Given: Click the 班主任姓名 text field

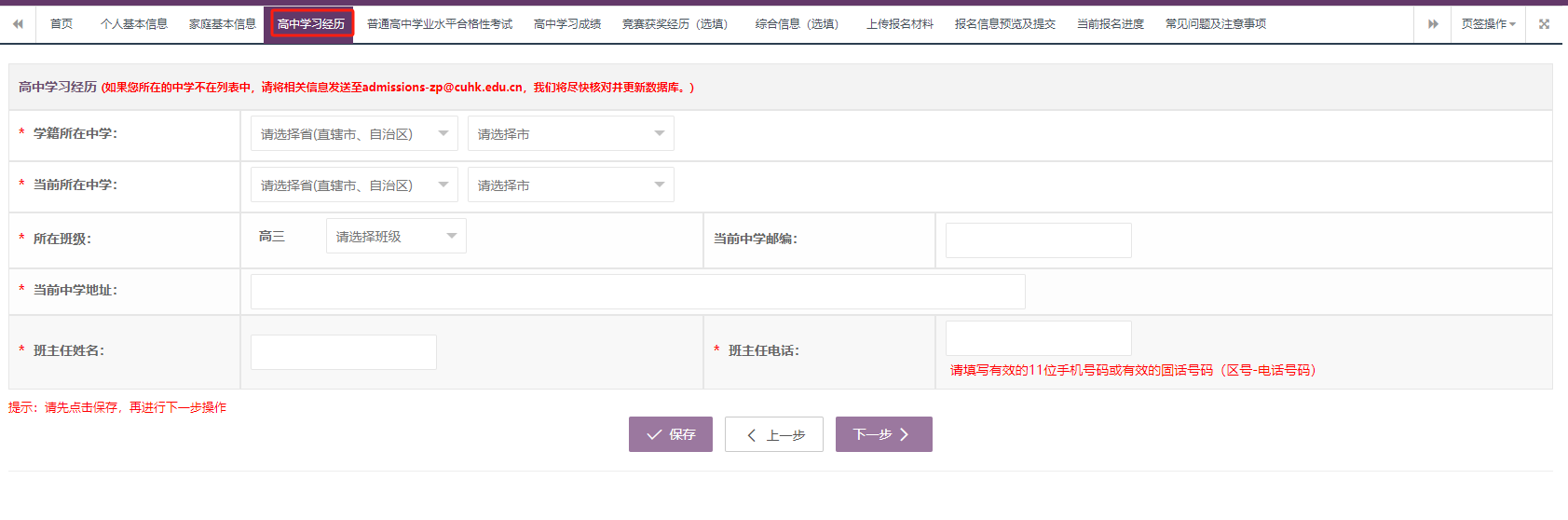Looking at the screenshot, I should tap(344, 352).
